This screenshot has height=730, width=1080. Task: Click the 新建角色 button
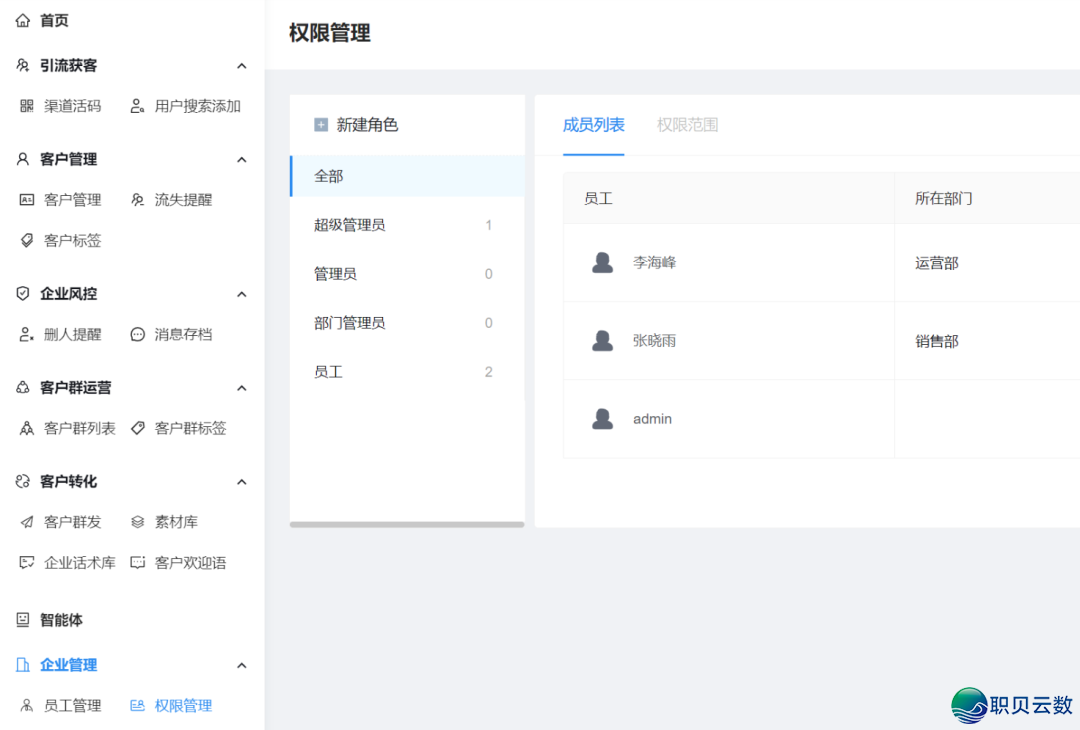tap(358, 125)
